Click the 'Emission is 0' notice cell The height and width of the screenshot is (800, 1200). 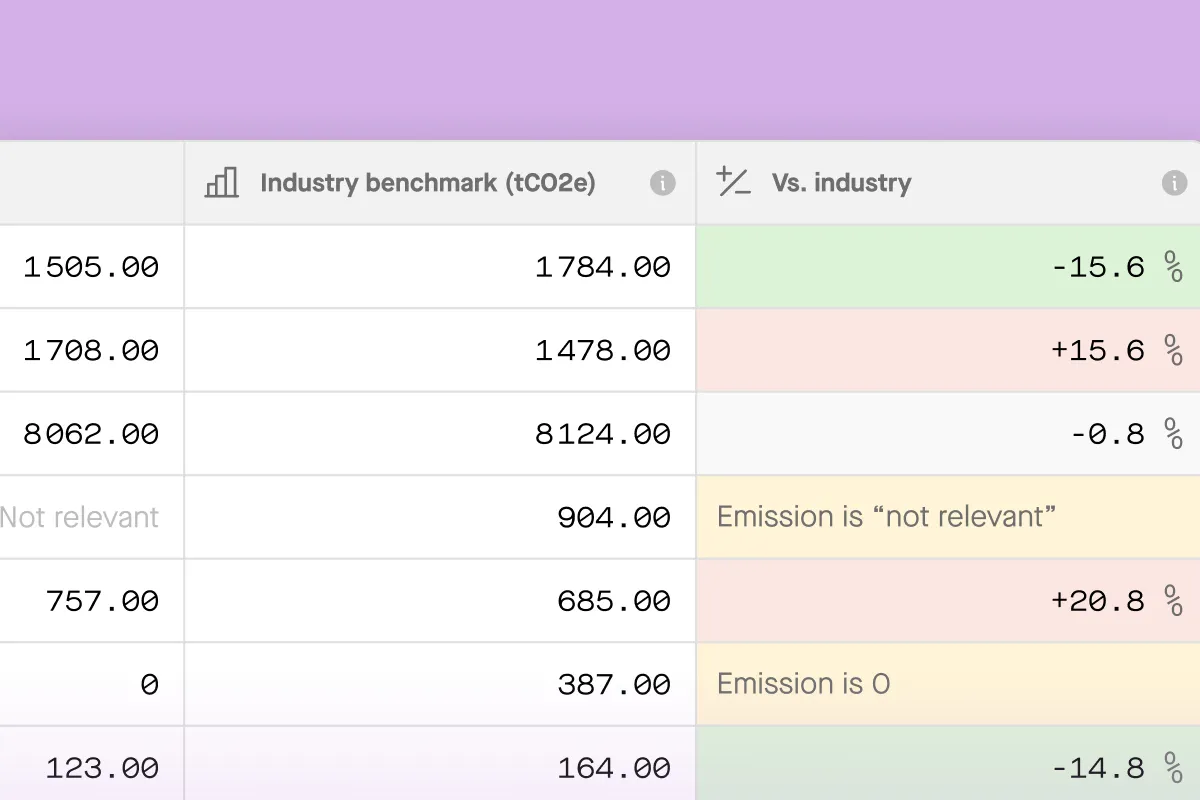click(x=803, y=684)
